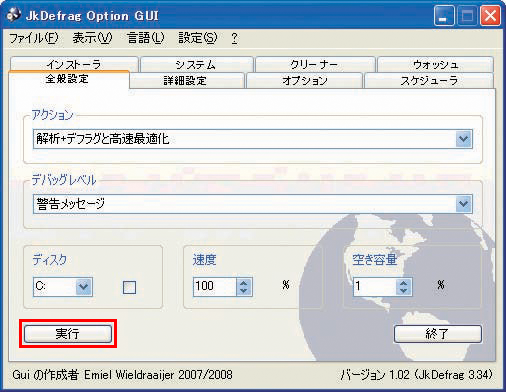Switch to the システム tab
Viewport: 506px width, 392px height.
click(x=196, y=64)
